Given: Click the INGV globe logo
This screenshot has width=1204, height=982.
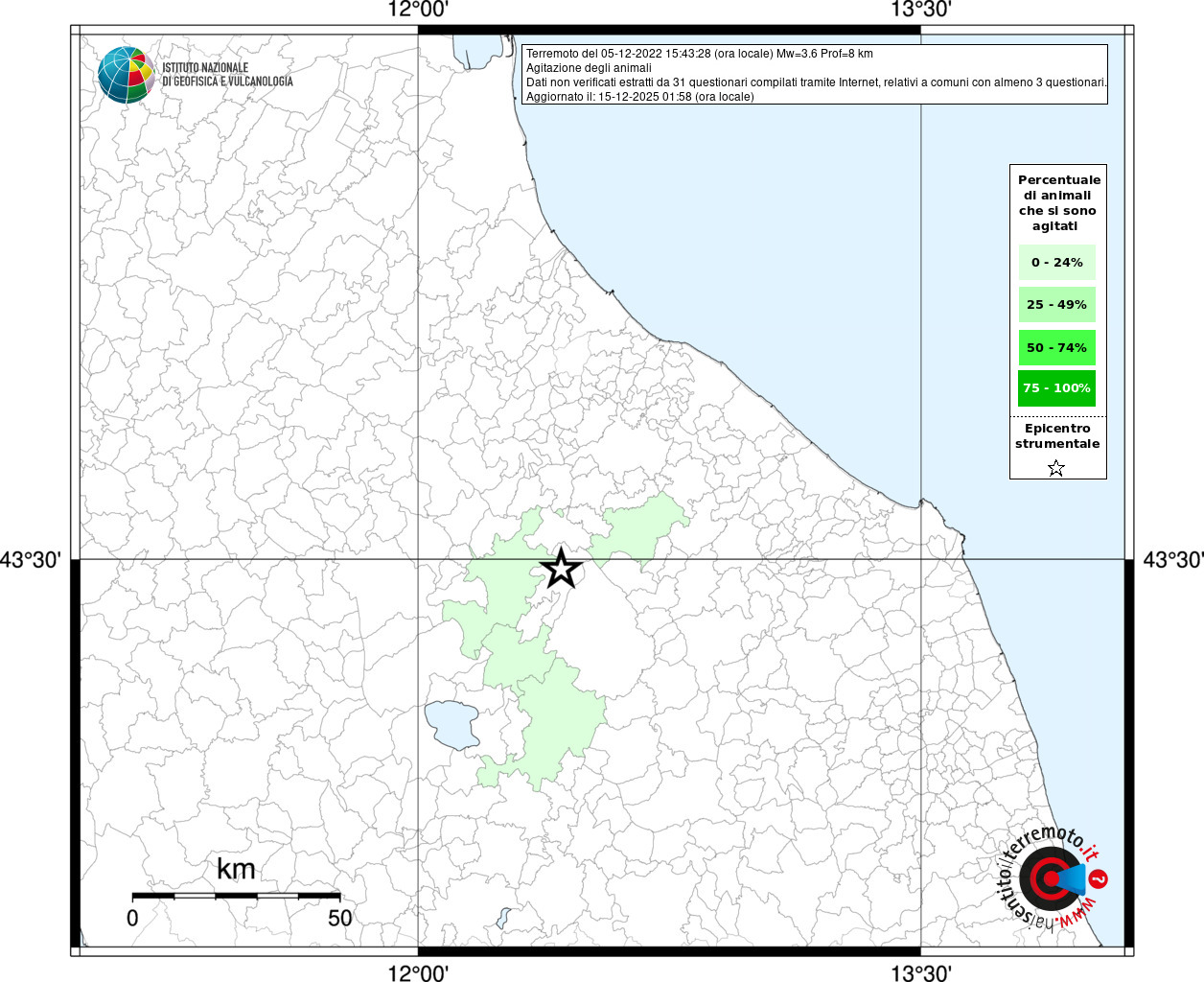Looking at the screenshot, I should tap(126, 74).
